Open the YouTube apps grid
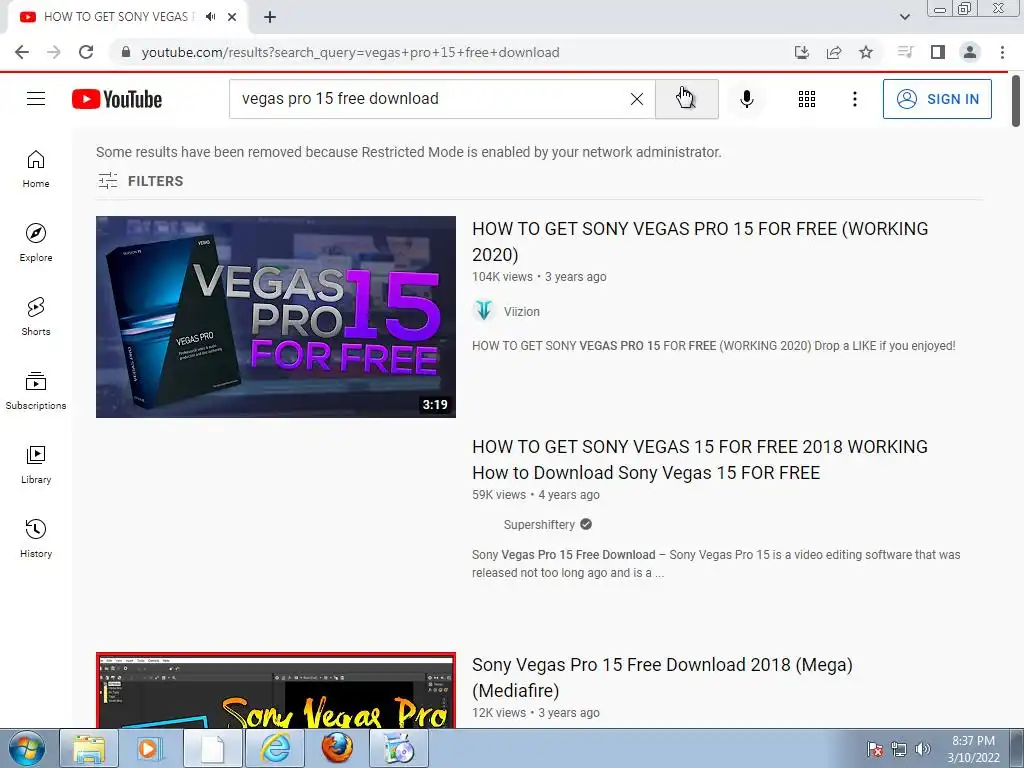Screen dimensions: 1024x768 pos(807,99)
